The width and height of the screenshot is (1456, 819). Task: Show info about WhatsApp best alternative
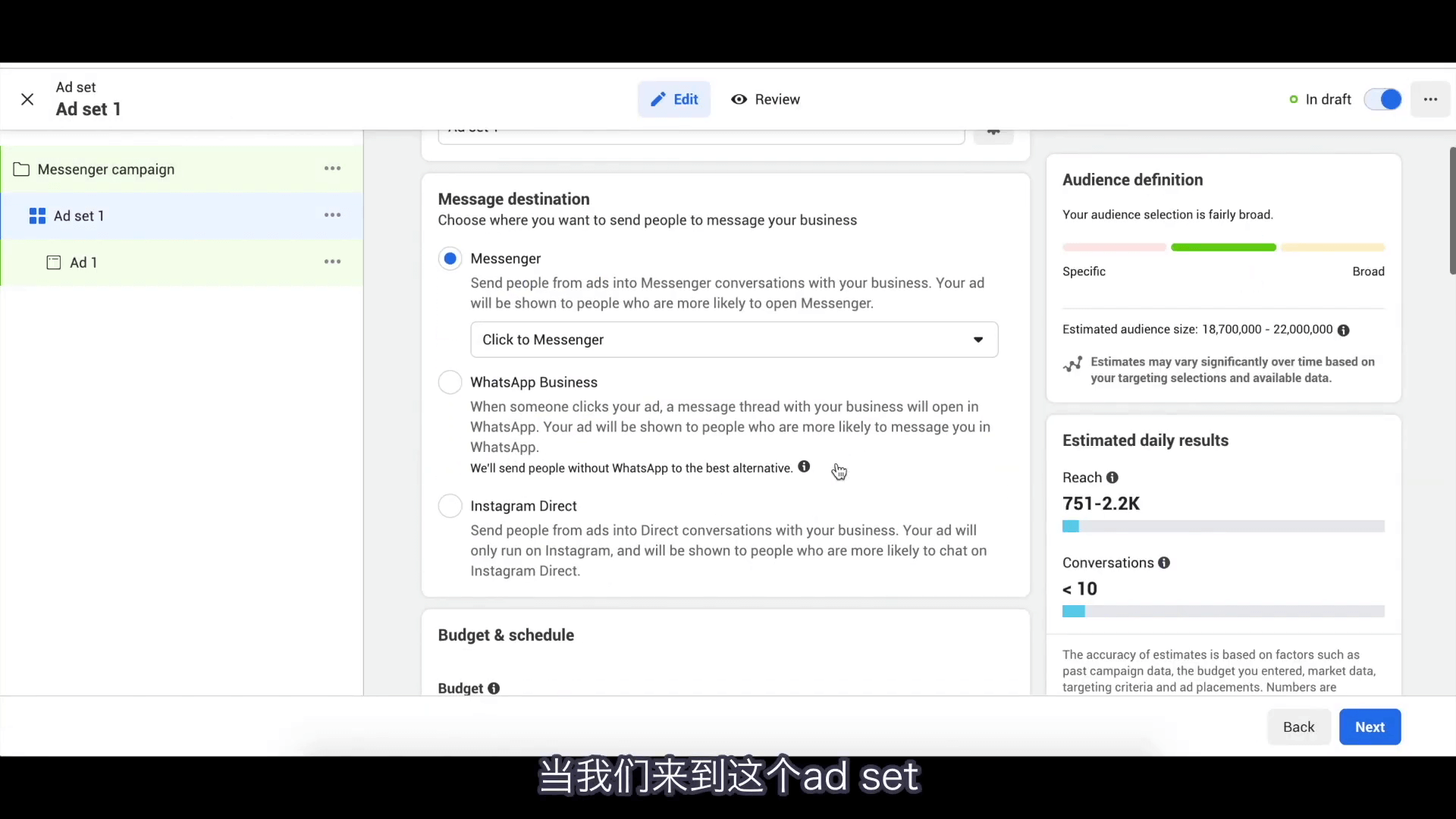[804, 467]
